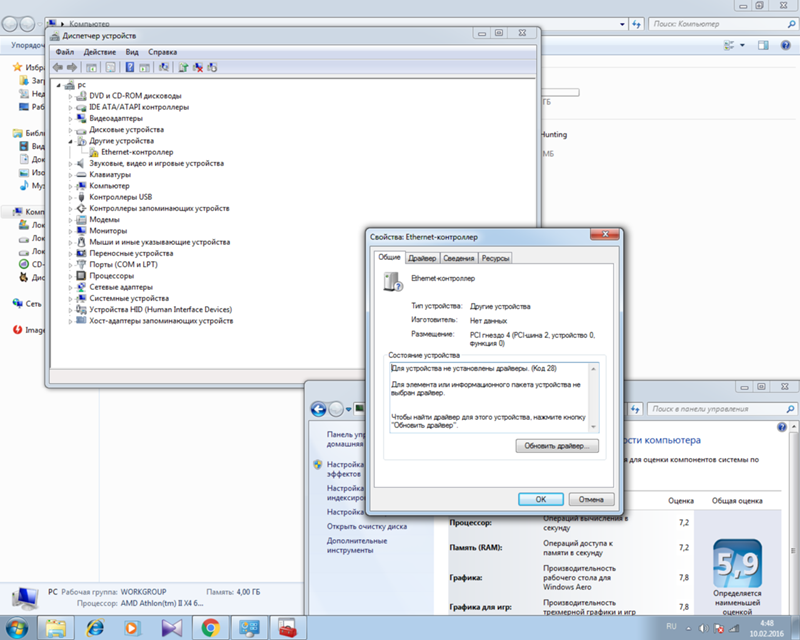800x640 pixels.
Task: Click refresh button beside the Explorer address bar
Action: [636, 24]
